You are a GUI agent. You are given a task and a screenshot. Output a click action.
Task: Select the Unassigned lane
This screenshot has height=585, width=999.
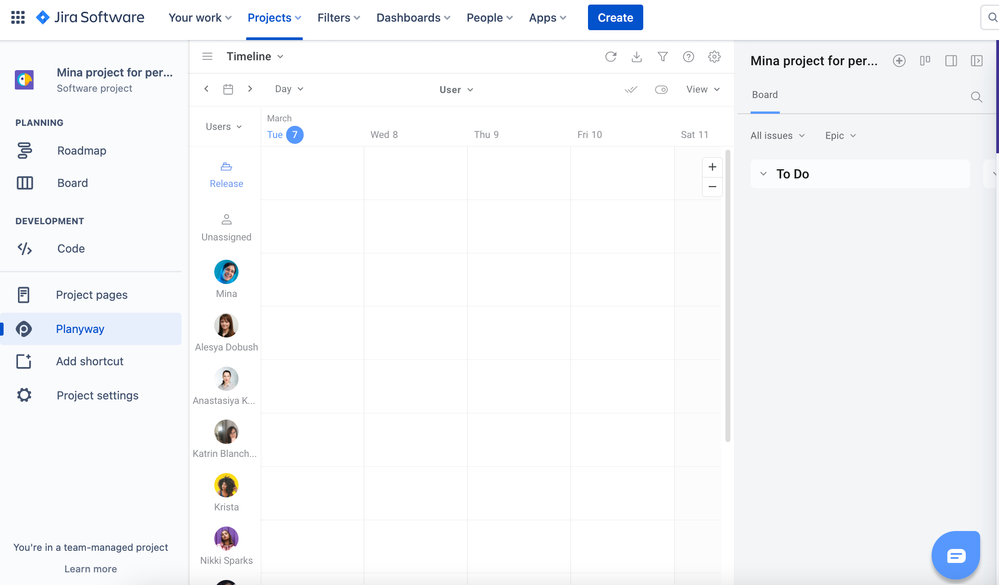[x=226, y=228]
